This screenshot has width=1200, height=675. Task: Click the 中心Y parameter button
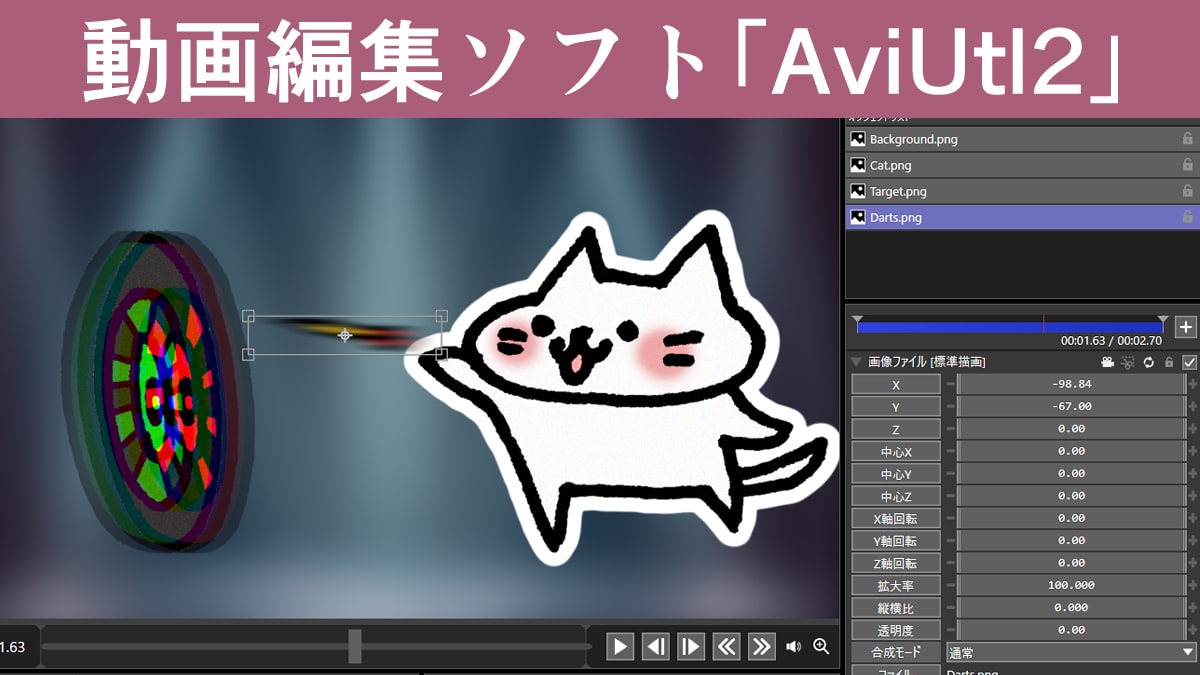pyautogui.click(x=896, y=474)
